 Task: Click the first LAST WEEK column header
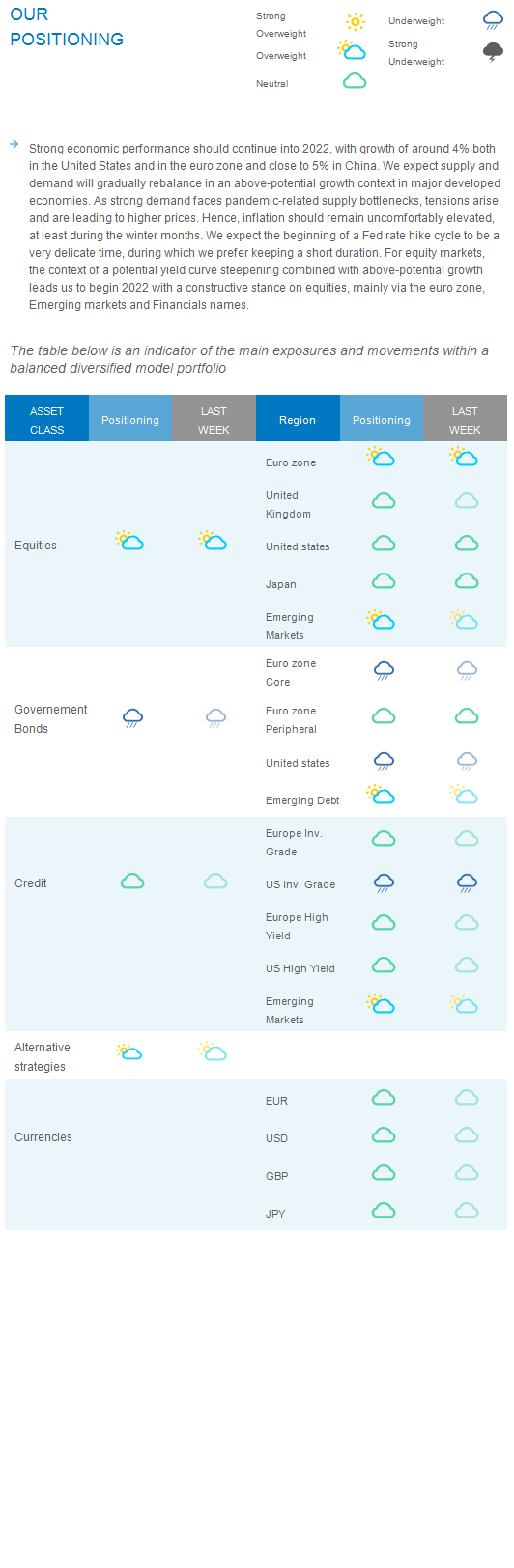tap(214, 419)
